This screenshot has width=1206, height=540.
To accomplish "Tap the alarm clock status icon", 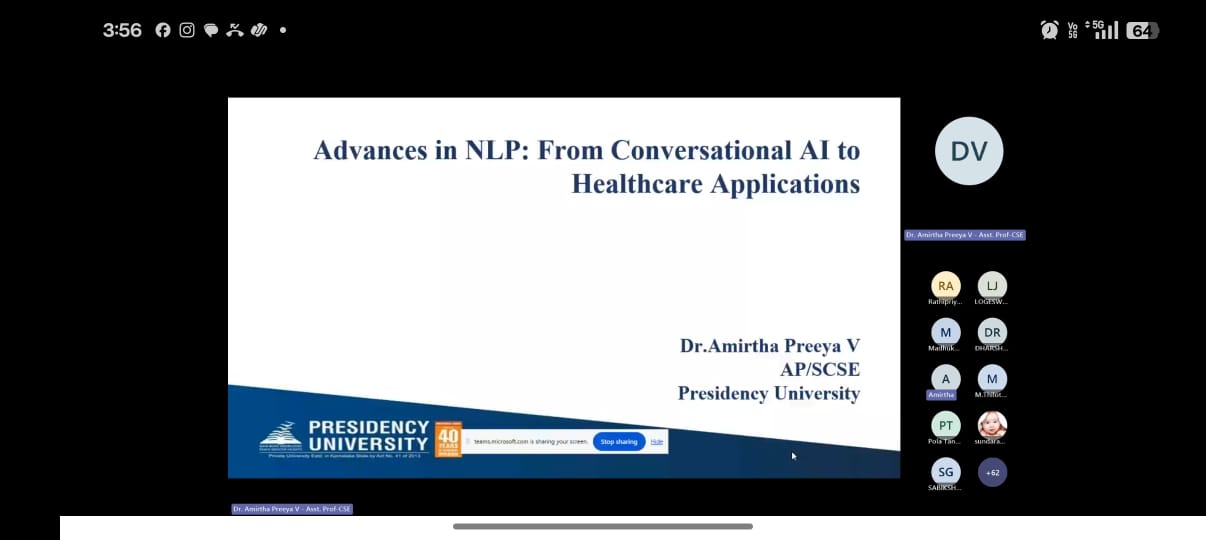I will pos(1049,30).
